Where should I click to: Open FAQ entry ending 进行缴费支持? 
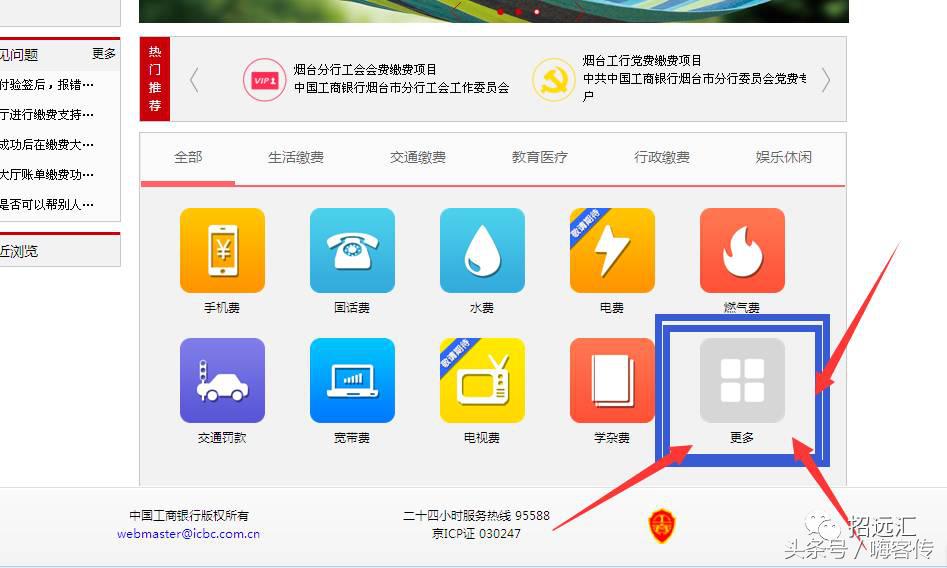coord(47,115)
